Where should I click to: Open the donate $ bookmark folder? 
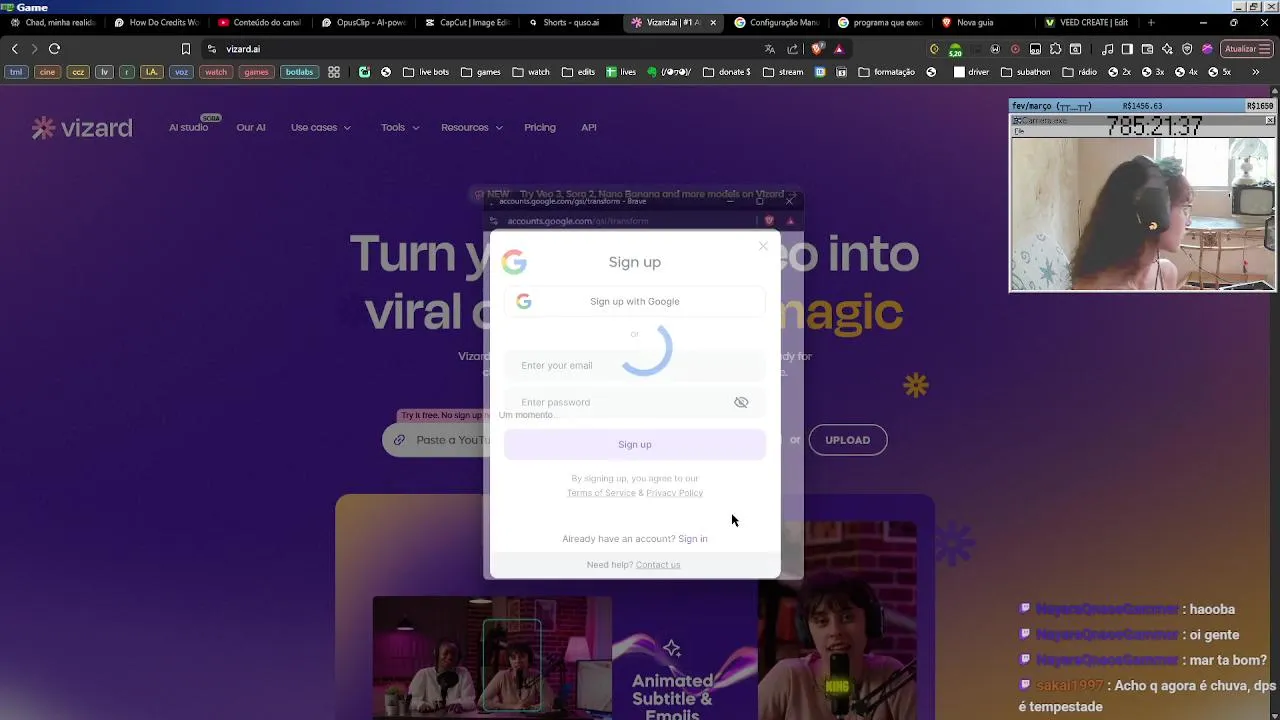tap(727, 72)
